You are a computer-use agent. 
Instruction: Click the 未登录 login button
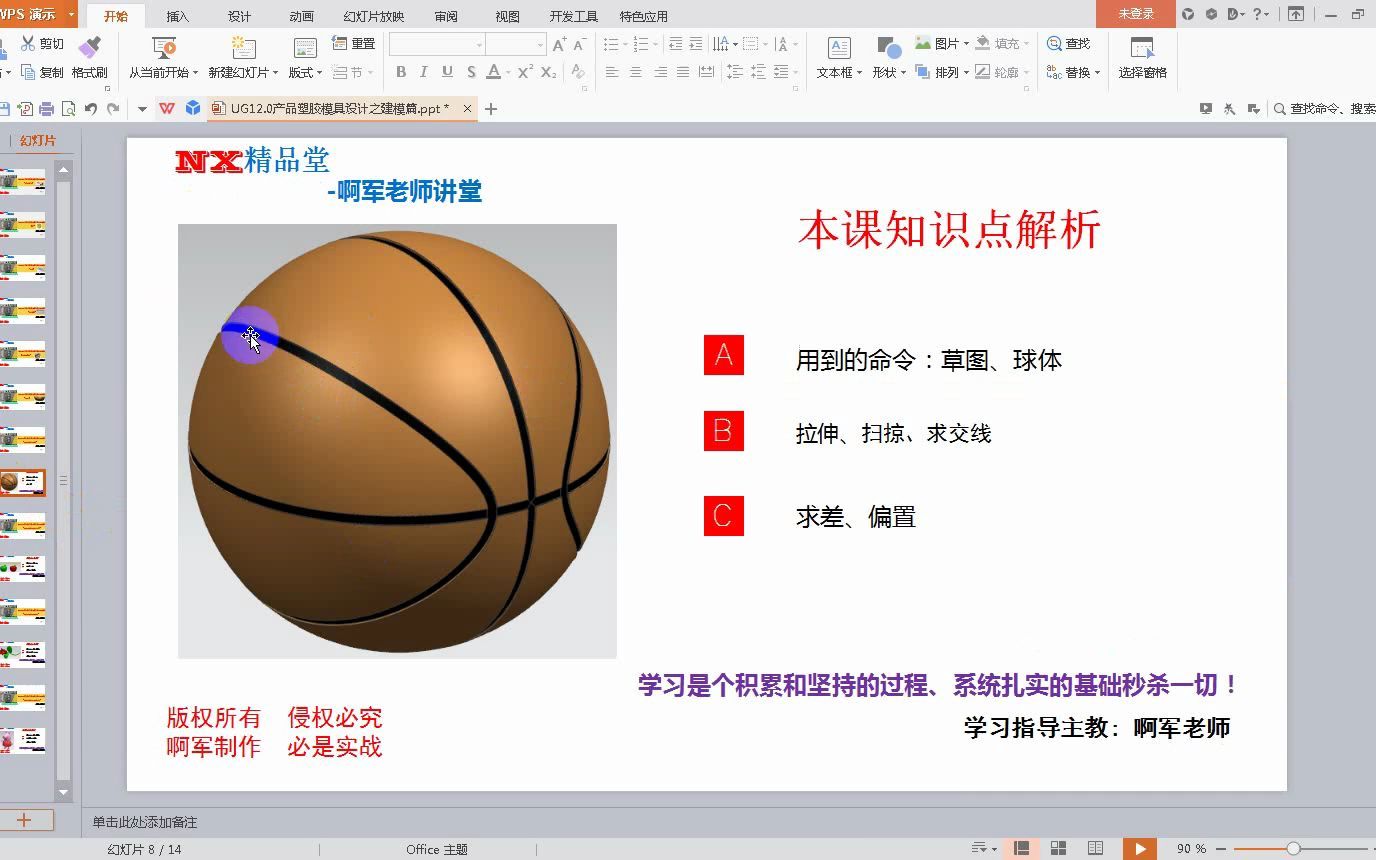[x=1135, y=15]
